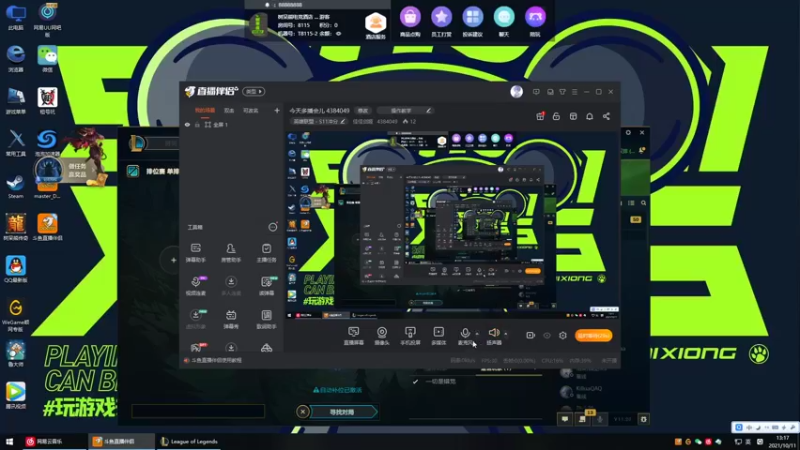Add the screen capture source (直播屏幕)

[354, 336]
